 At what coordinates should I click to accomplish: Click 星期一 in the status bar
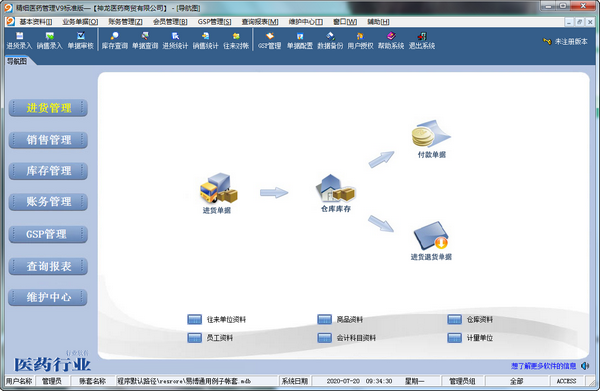tap(415, 381)
